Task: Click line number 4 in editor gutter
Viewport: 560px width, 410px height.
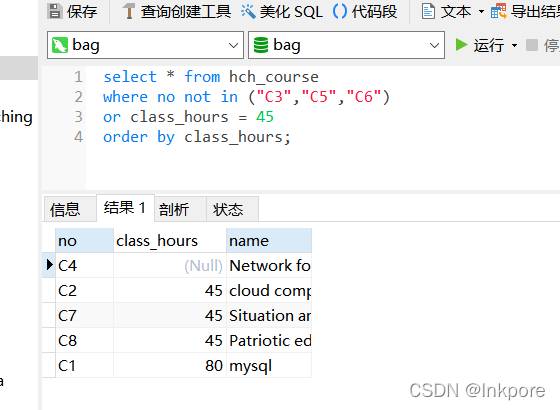Action: pyautogui.click(x=78, y=137)
